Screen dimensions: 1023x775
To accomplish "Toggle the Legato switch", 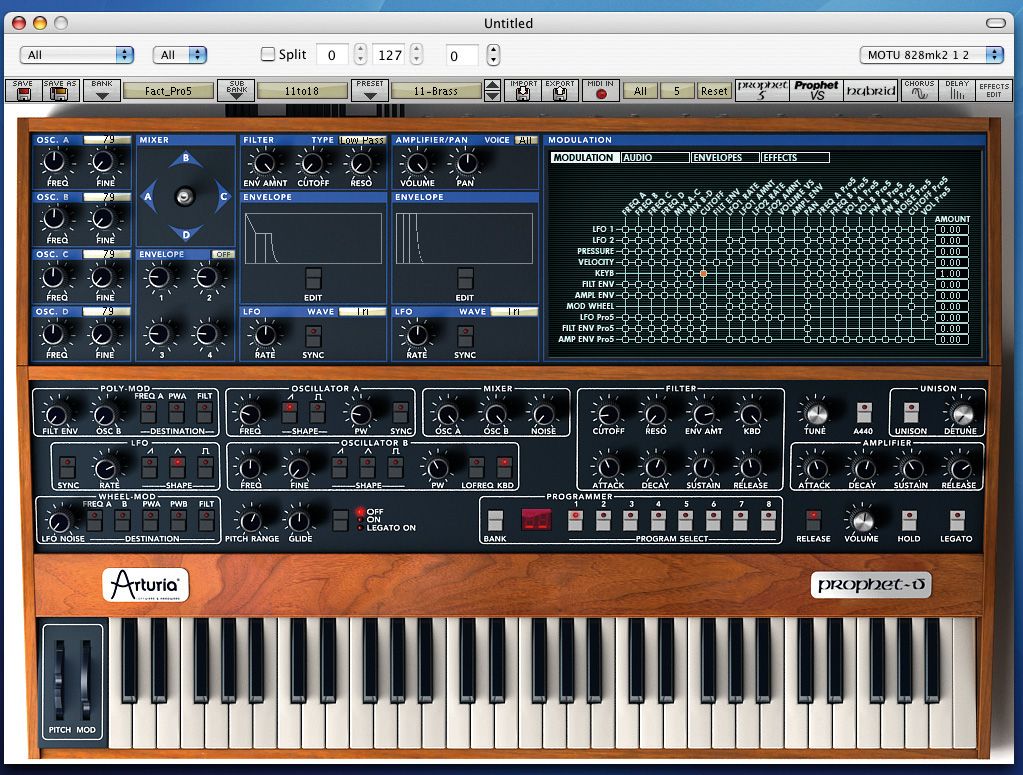I will coord(956,521).
